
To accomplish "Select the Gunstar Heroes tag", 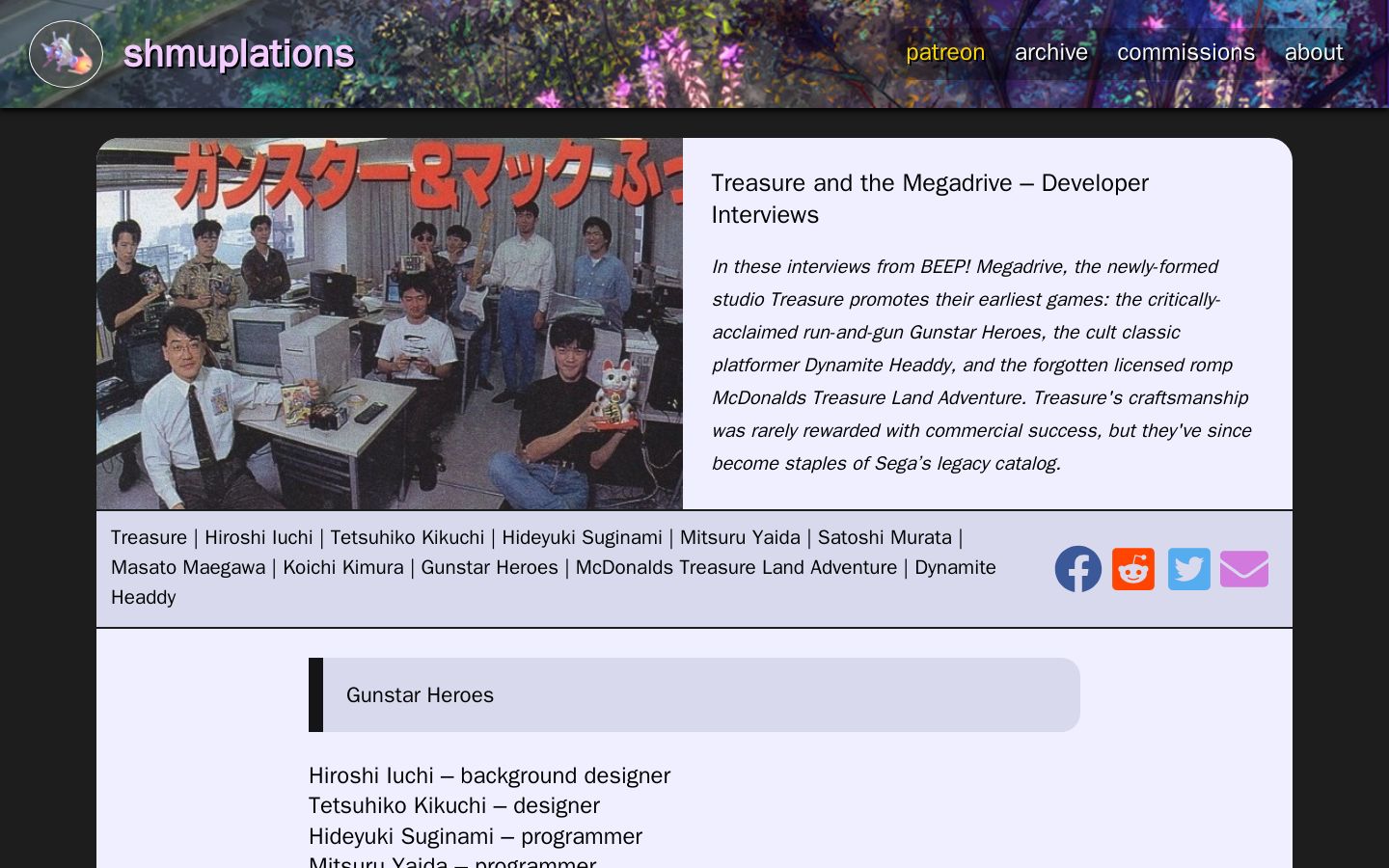I will (489, 567).
